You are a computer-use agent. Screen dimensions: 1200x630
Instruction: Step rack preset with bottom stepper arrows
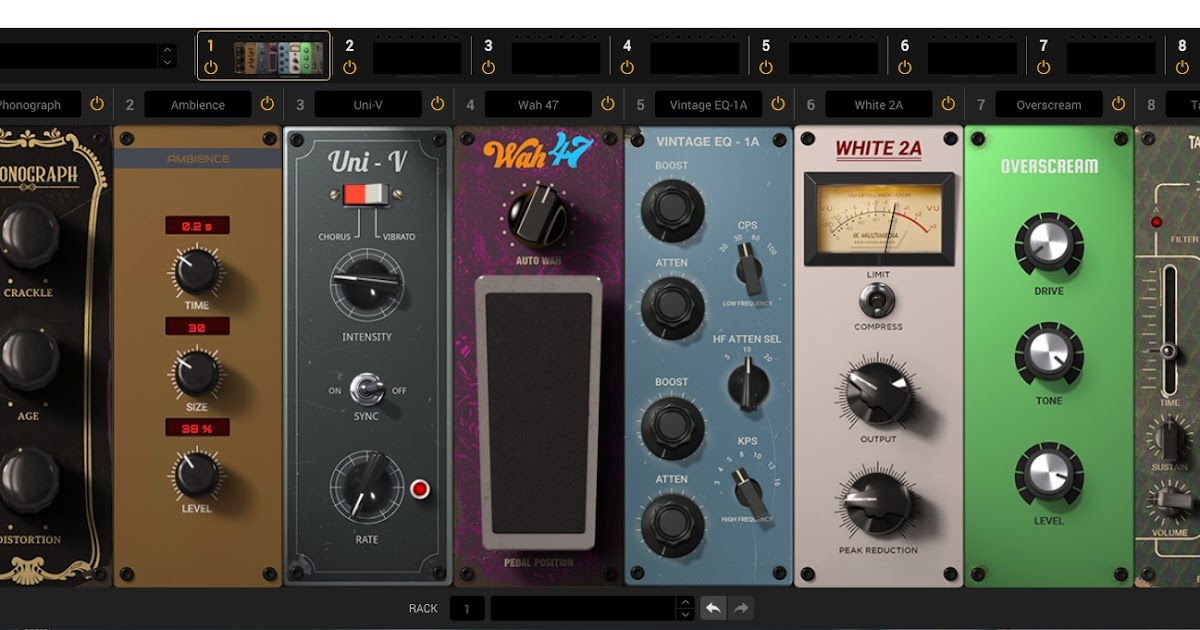click(x=685, y=608)
